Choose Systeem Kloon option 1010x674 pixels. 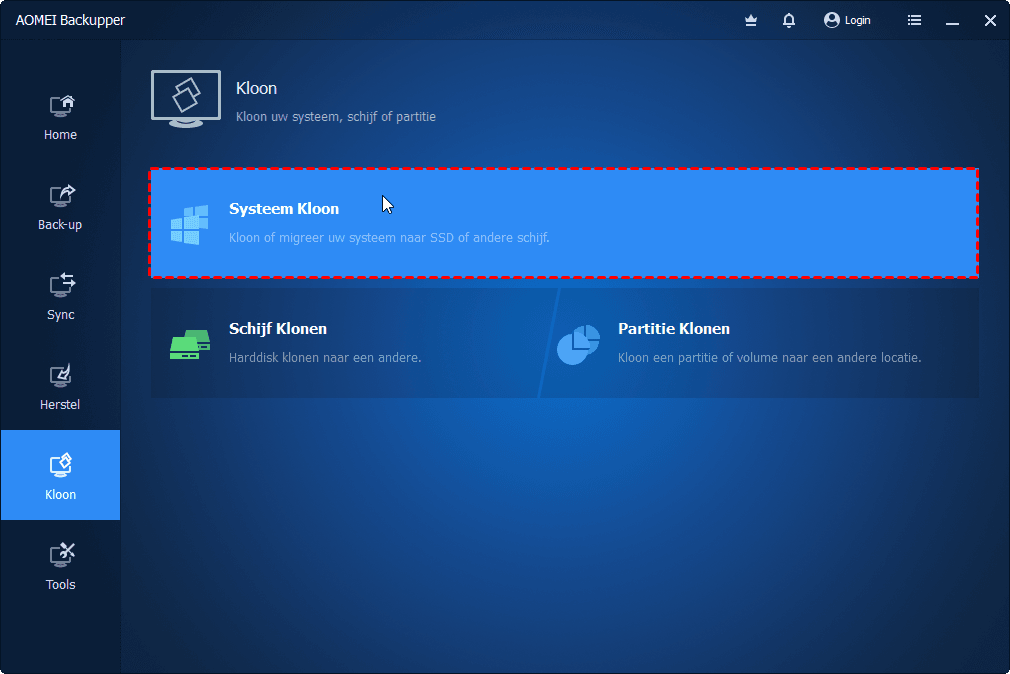tap(564, 223)
